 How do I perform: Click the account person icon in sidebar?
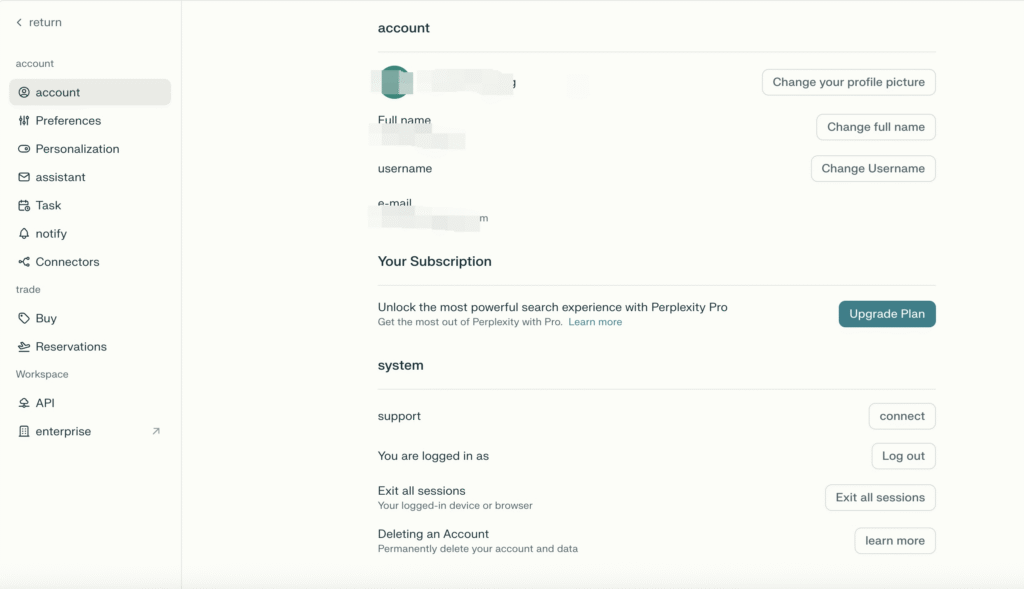[24, 92]
